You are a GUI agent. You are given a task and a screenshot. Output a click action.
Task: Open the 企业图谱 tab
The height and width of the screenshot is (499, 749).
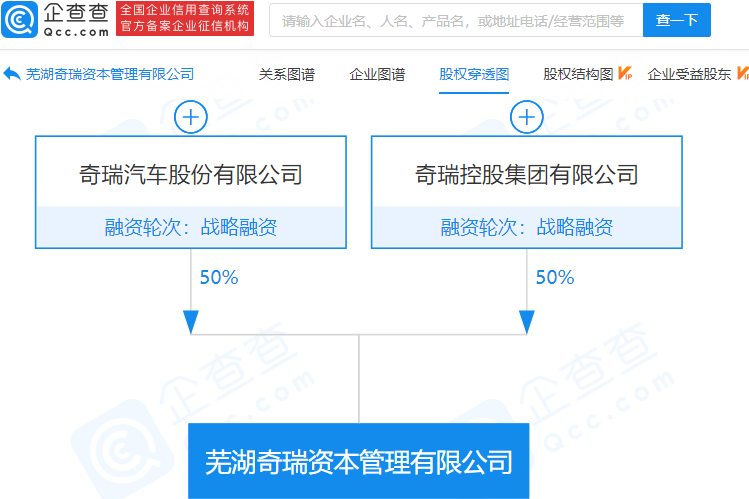click(377, 74)
